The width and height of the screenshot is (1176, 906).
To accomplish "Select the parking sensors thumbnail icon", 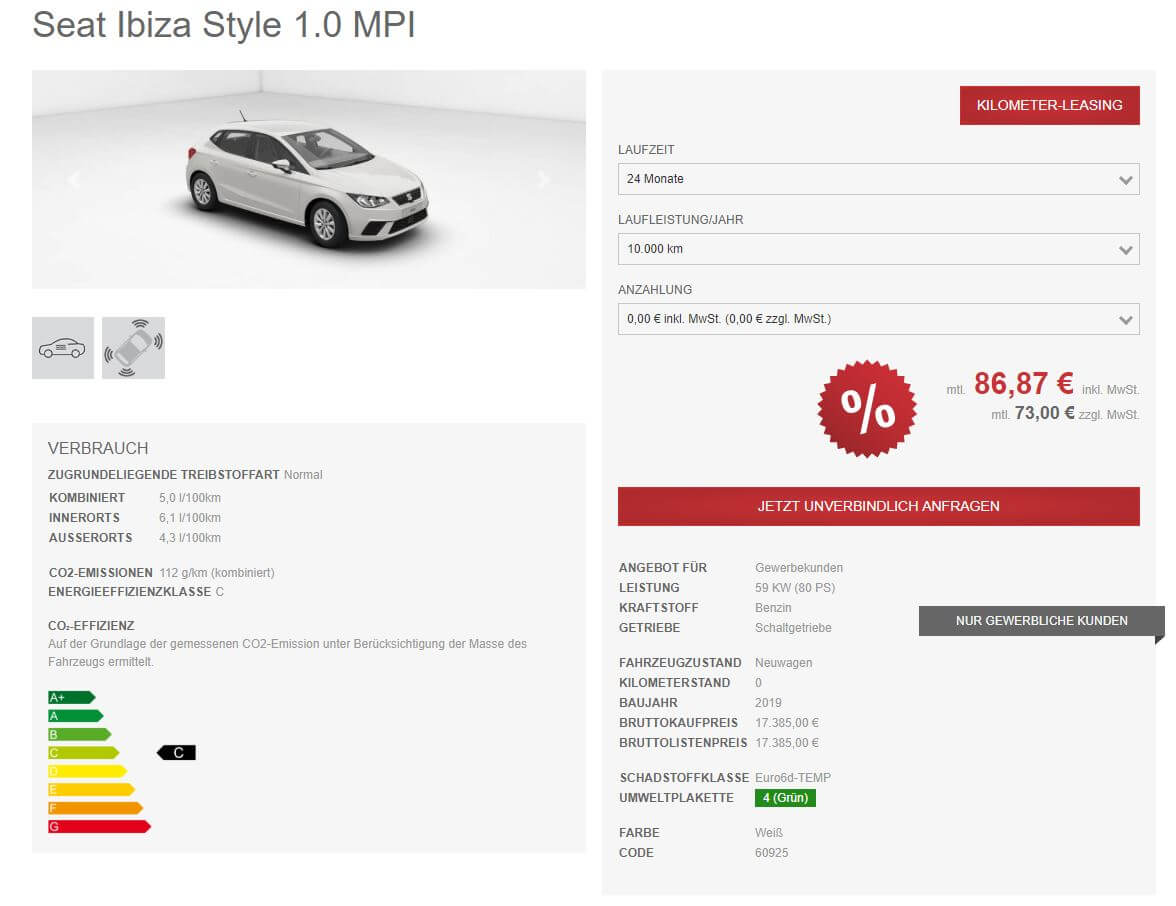I will coord(134,348).
